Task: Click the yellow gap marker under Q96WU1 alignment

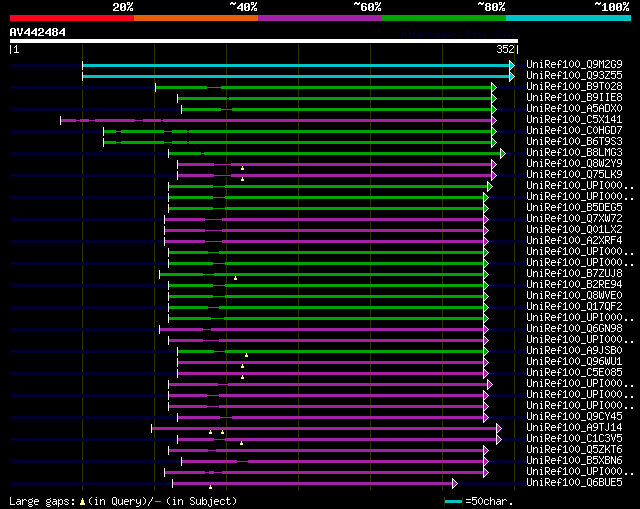Action: click(x=242, y=366)
